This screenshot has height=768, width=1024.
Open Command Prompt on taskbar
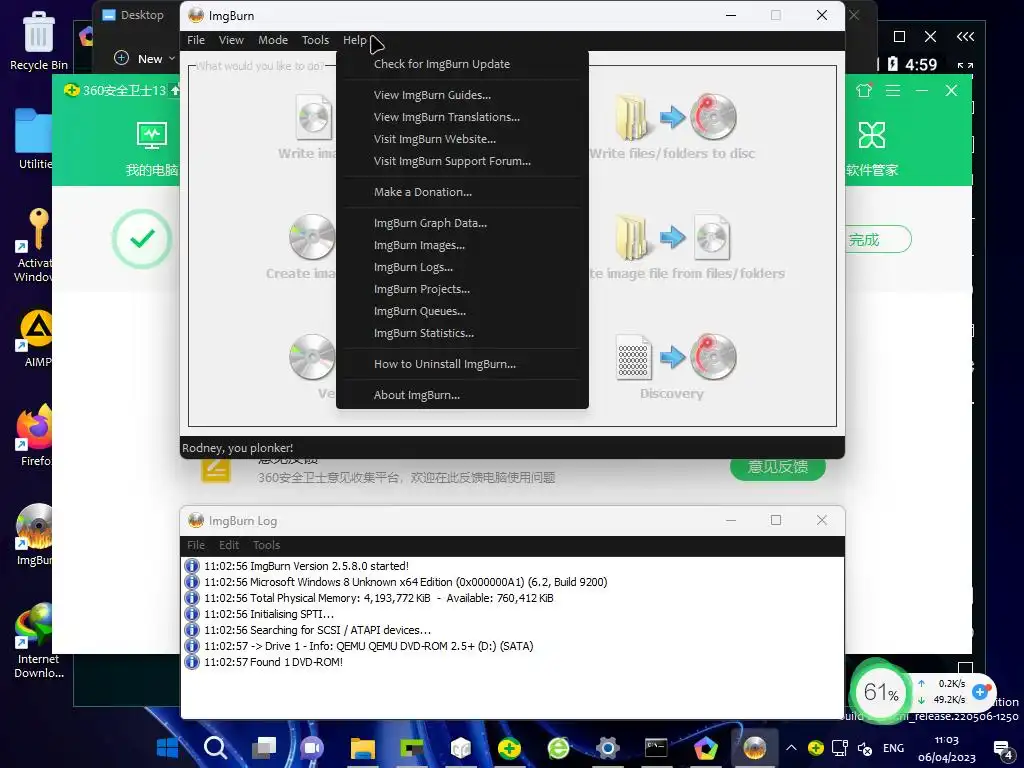(x=656, y=748)
